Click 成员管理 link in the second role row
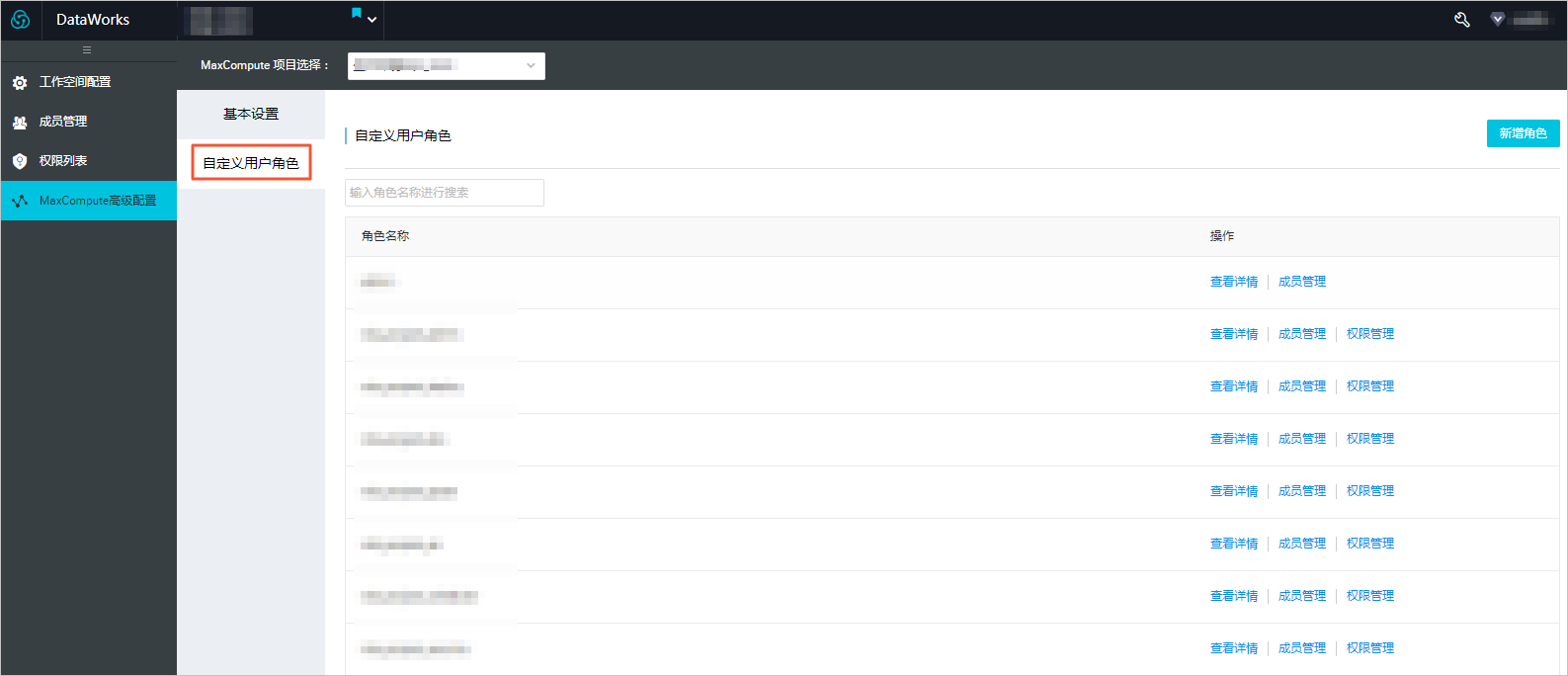The height and width of the screenshot is (676, 1568). tap(1302, 334)
